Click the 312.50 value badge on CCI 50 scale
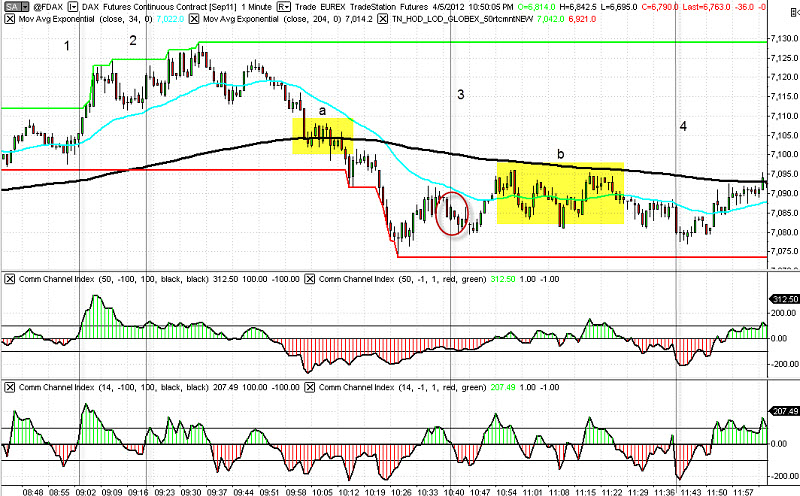 click(784, 299)
